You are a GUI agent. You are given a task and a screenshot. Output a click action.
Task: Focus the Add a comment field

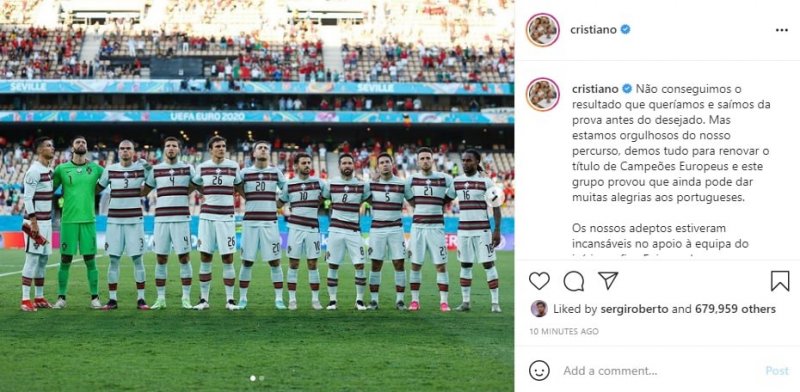658,371
